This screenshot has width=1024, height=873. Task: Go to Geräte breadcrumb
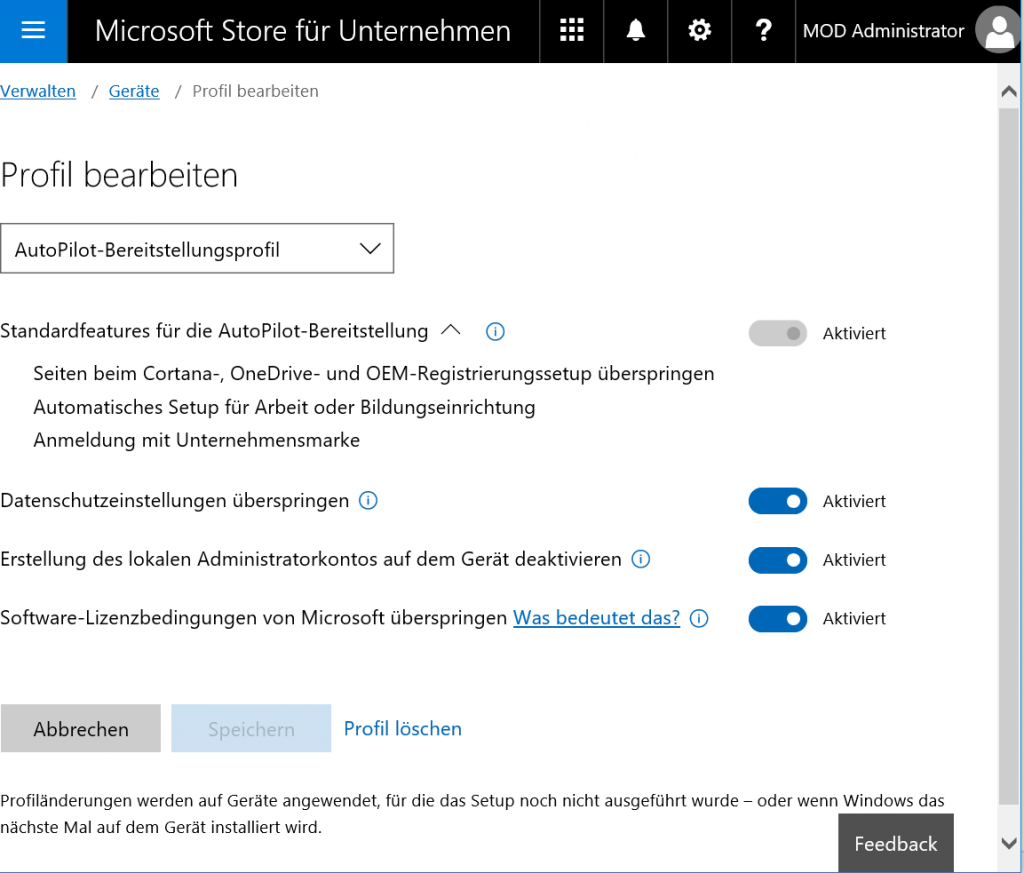click(x=134, y=91)
